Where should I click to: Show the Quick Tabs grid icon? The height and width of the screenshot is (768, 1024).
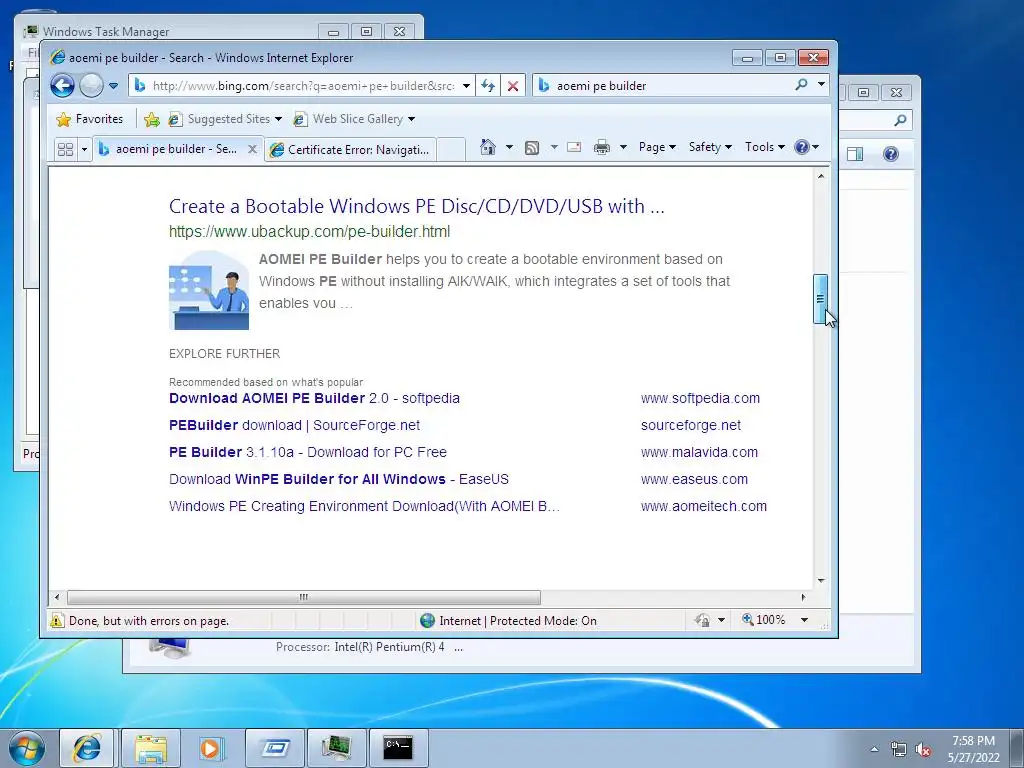tap(65, 150)
